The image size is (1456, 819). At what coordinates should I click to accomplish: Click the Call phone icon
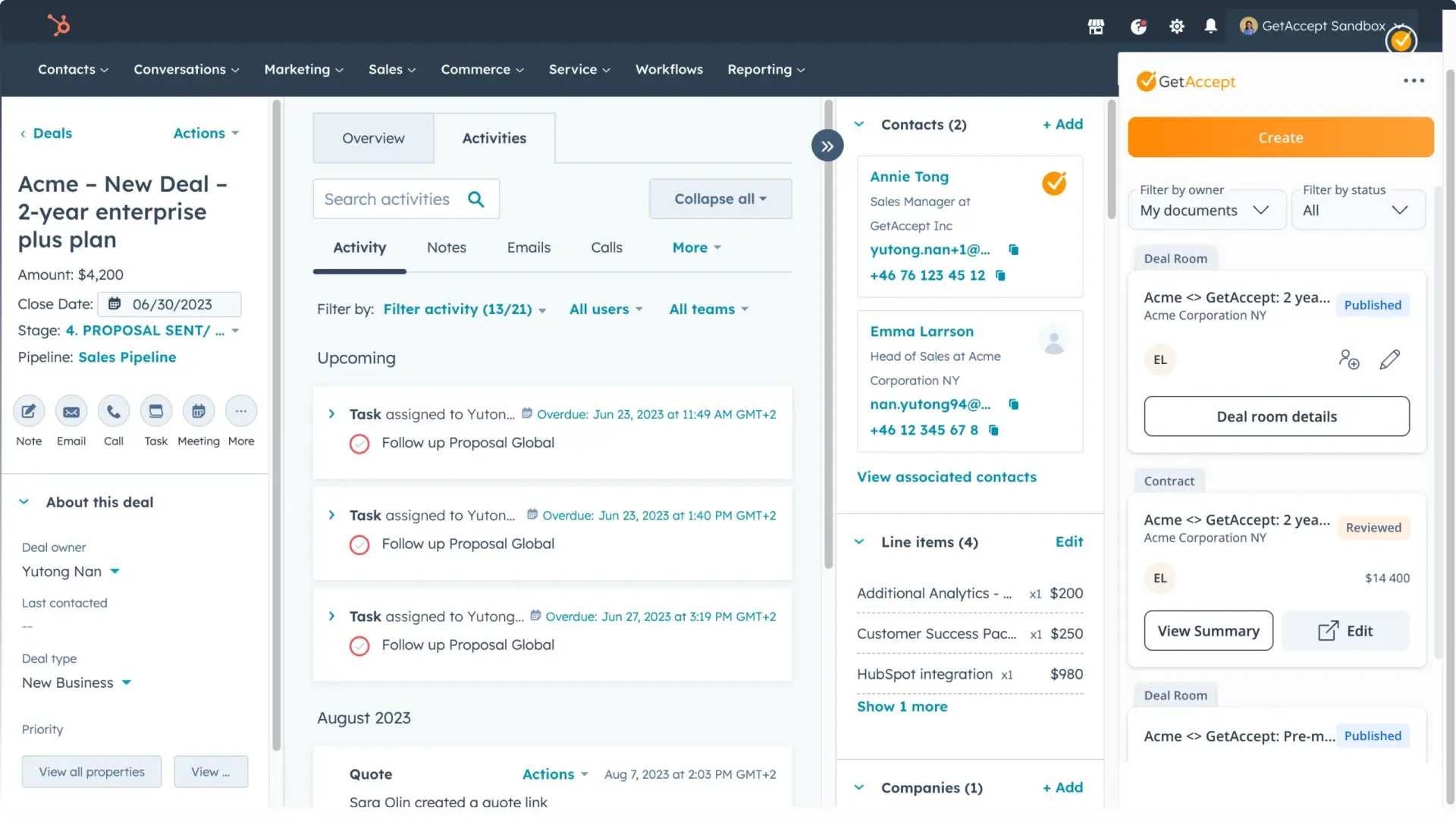tap(114, 411)
